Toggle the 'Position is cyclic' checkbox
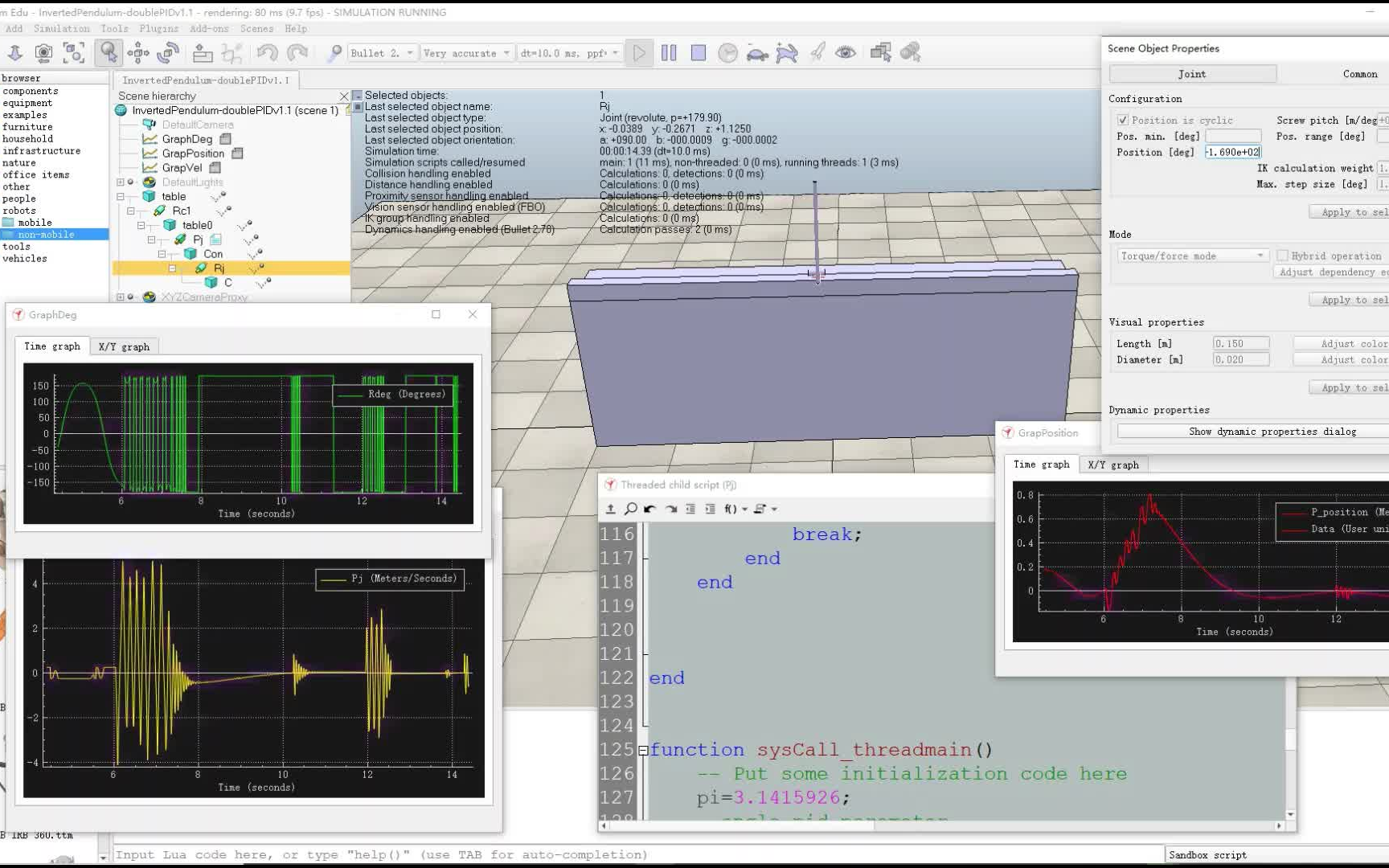The image size is (1389, 868). (x=1123, y=121)
